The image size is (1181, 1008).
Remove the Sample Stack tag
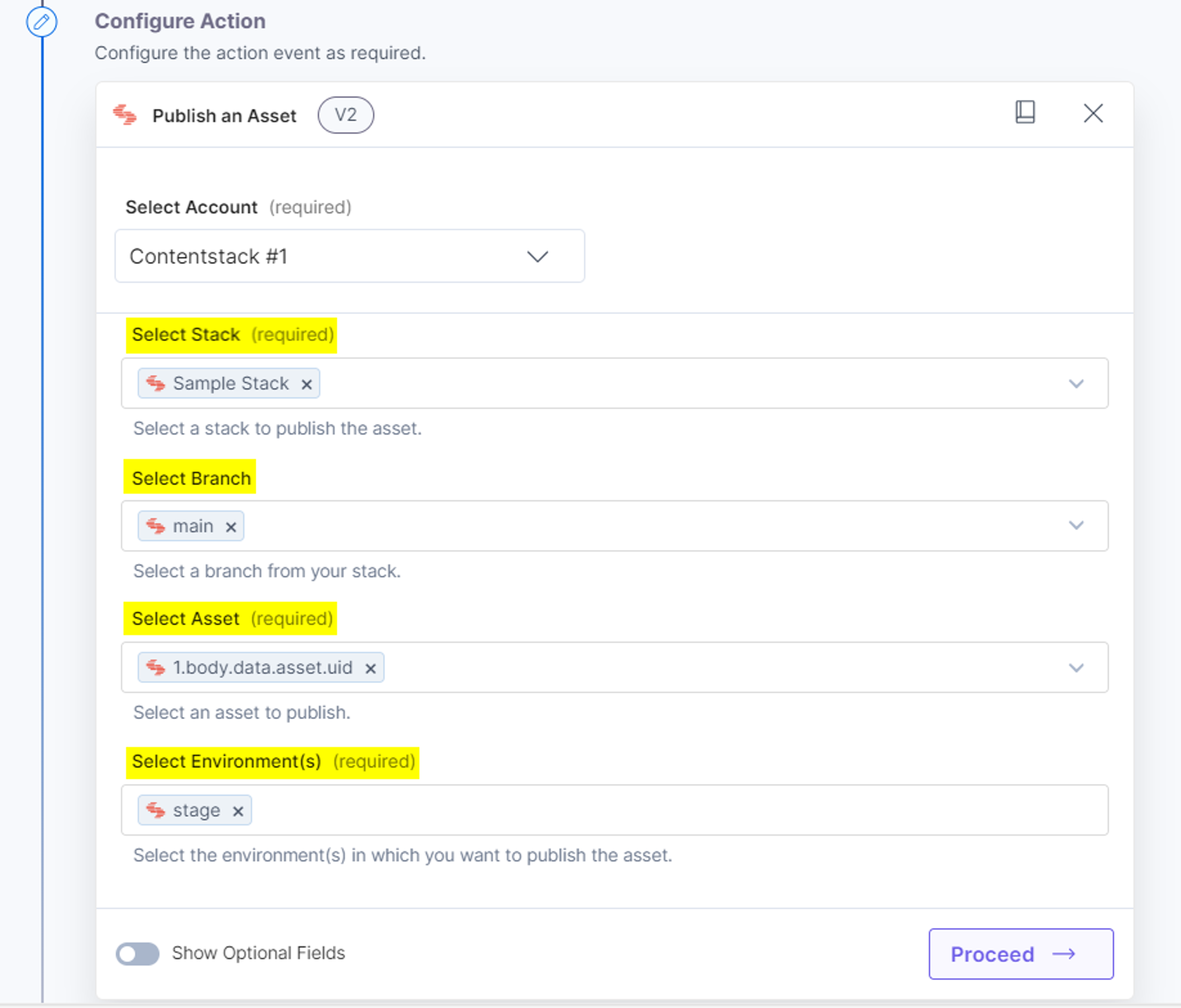pos(307,385)
